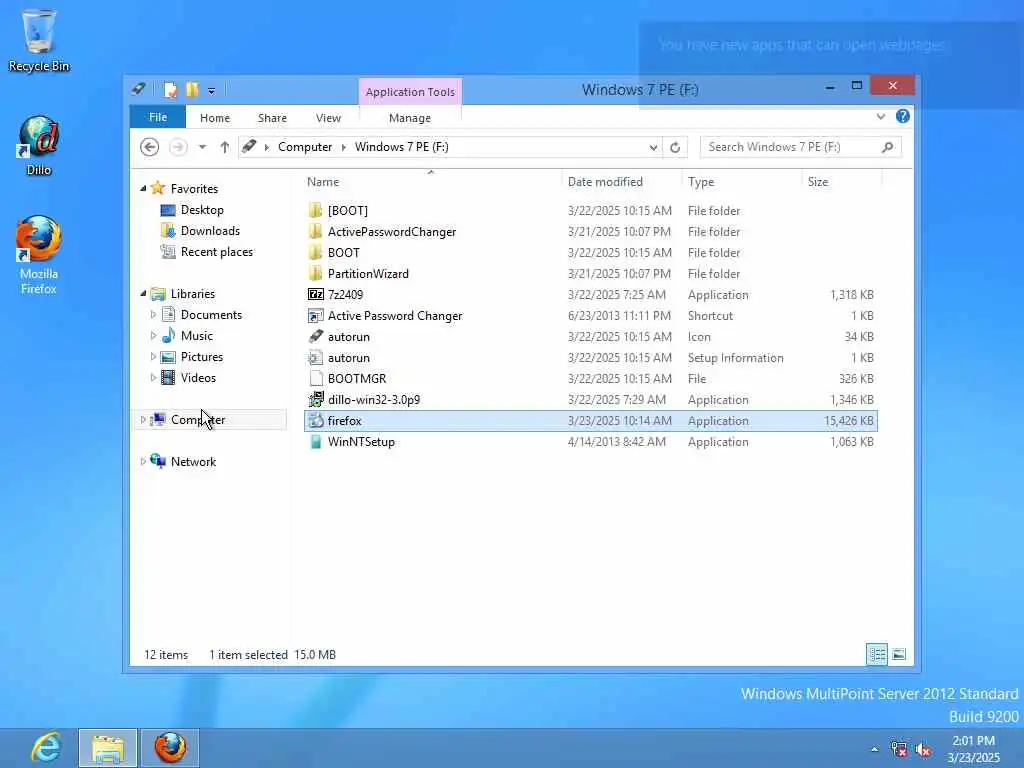Expand the Network tree node
The image size is (1024, 768).
[x=143, y=462]
